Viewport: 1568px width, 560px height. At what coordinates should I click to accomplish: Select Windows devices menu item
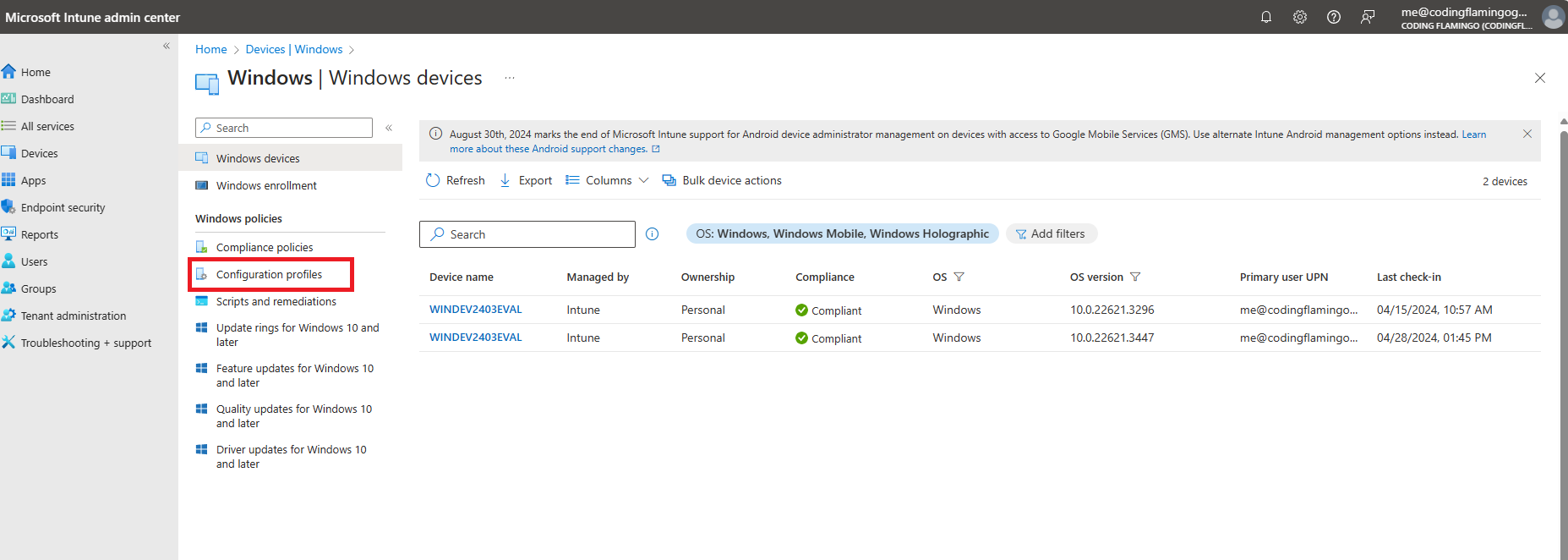[x=290, y=158]
